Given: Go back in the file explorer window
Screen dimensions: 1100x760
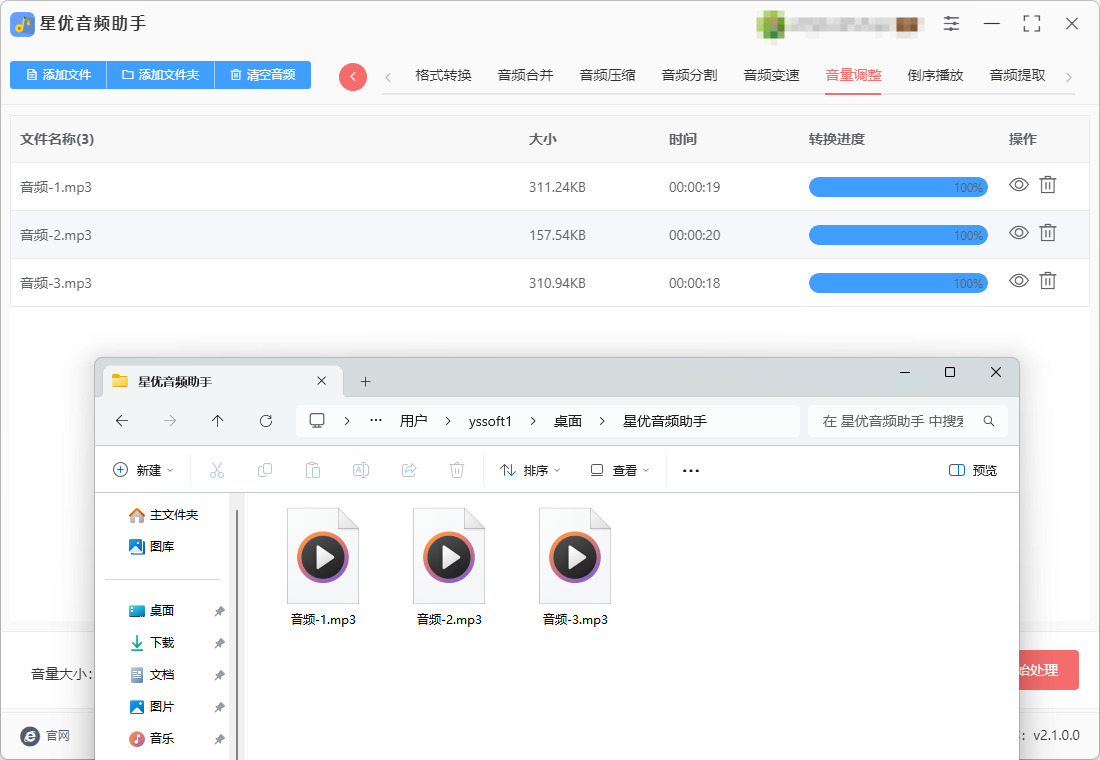Looking at the screenshot, I should click(122, 421).
